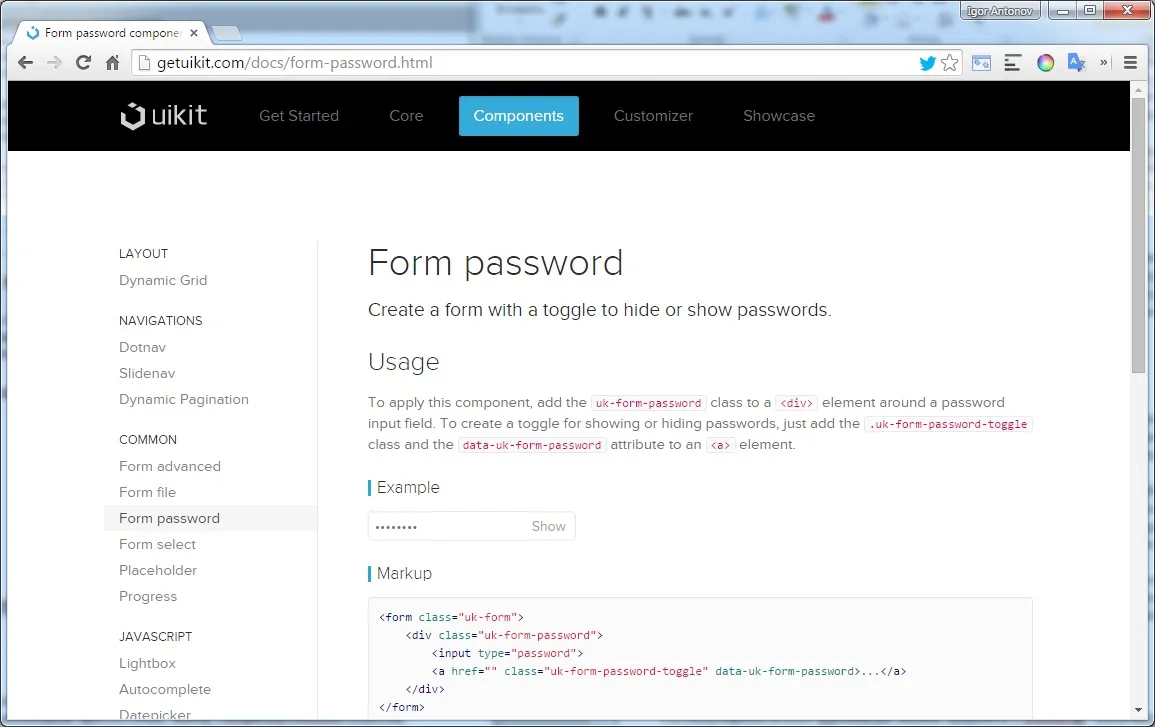Open Form select sidebar link
This screenshot has width=1155, height=727.
pos(158,544)
